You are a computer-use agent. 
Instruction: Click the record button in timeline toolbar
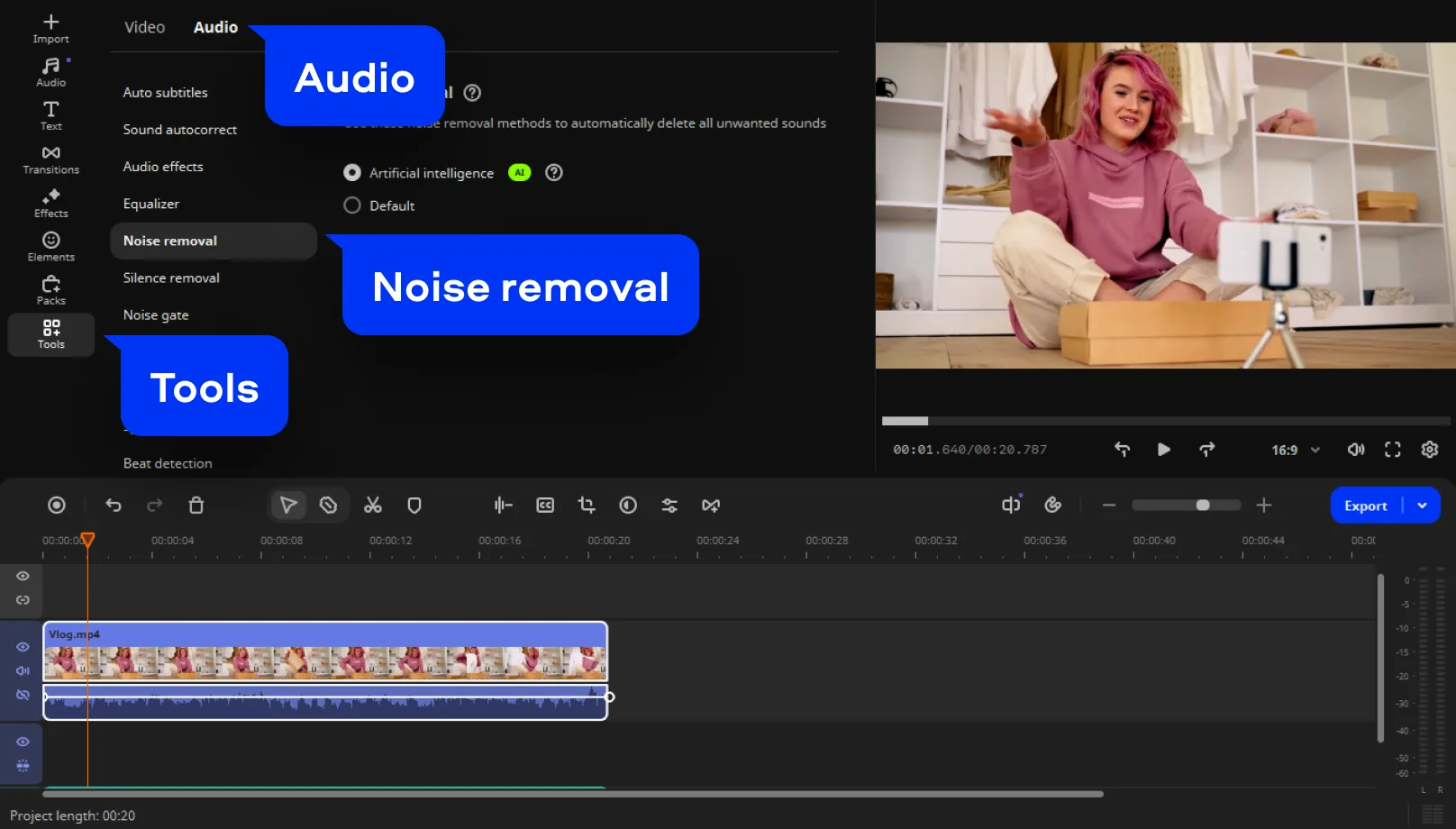click(57, 506)
